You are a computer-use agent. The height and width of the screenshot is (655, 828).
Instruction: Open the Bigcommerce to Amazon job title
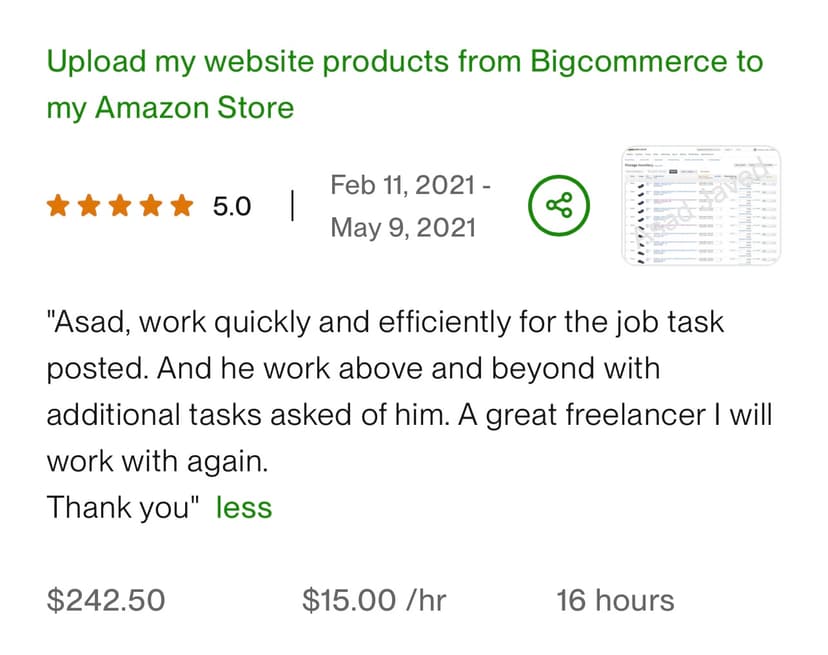404,62
